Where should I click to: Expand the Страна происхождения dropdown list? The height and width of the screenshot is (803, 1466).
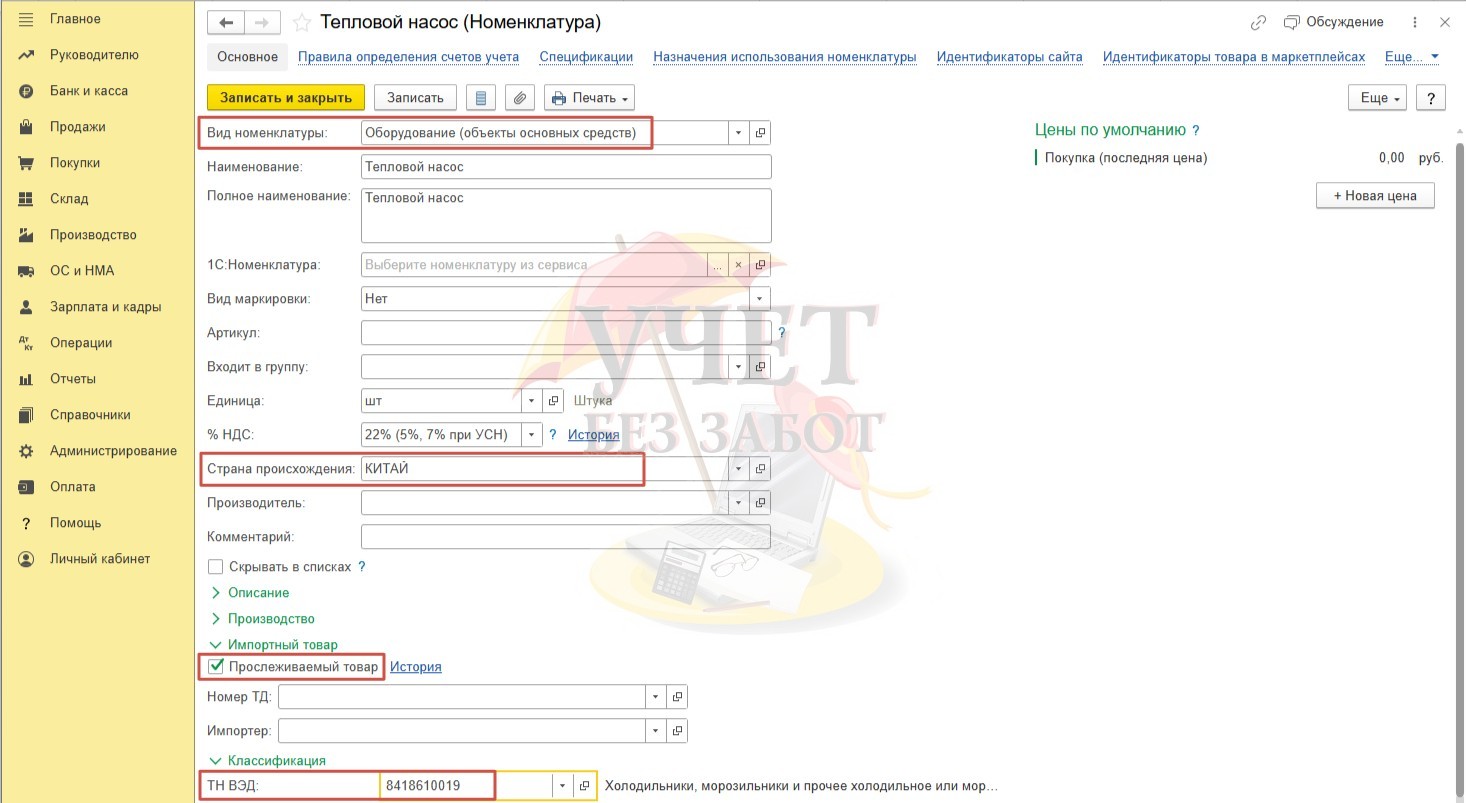738,469
